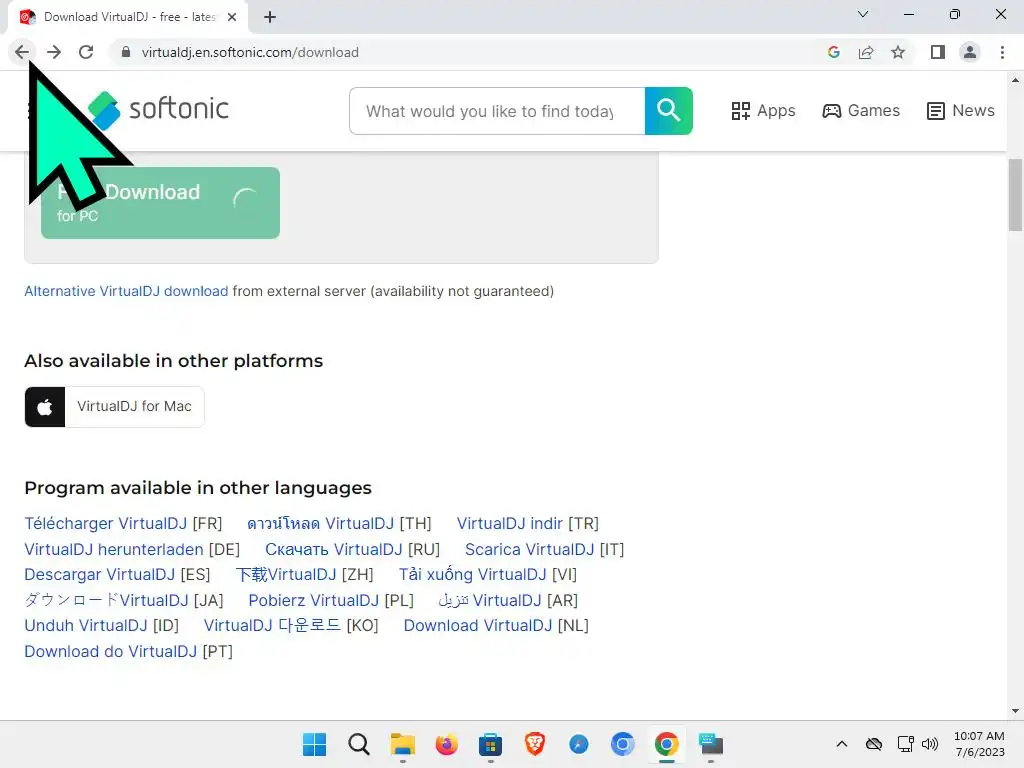Open the Games menu
Screen dimensions: 1024x768
(x=861, y=110)
